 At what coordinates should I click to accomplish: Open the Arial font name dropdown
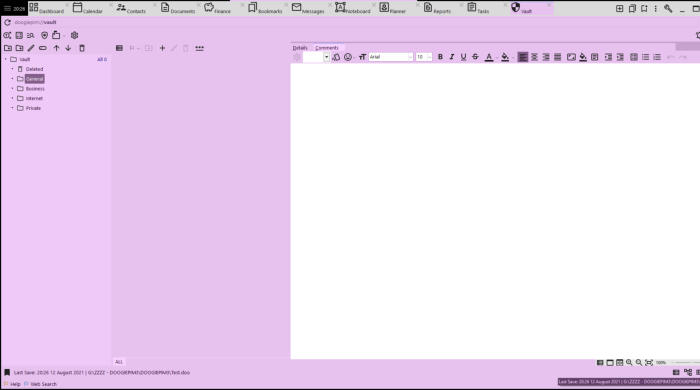[391, 57]
